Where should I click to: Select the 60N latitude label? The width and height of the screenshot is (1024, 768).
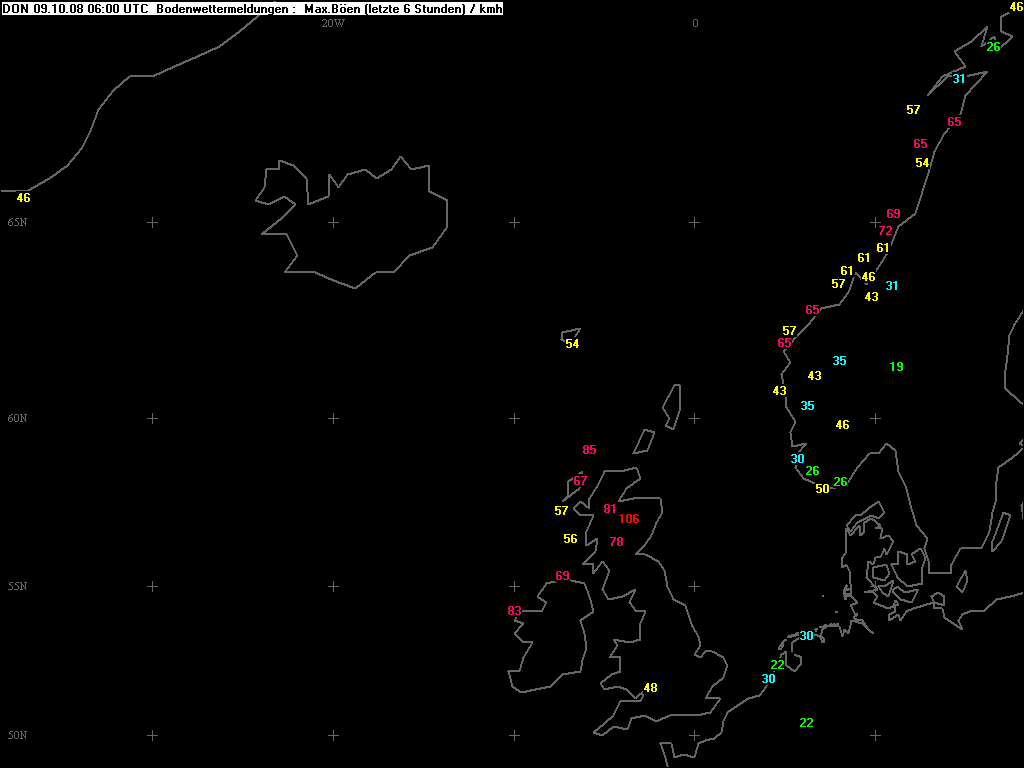tap(17, 418)
